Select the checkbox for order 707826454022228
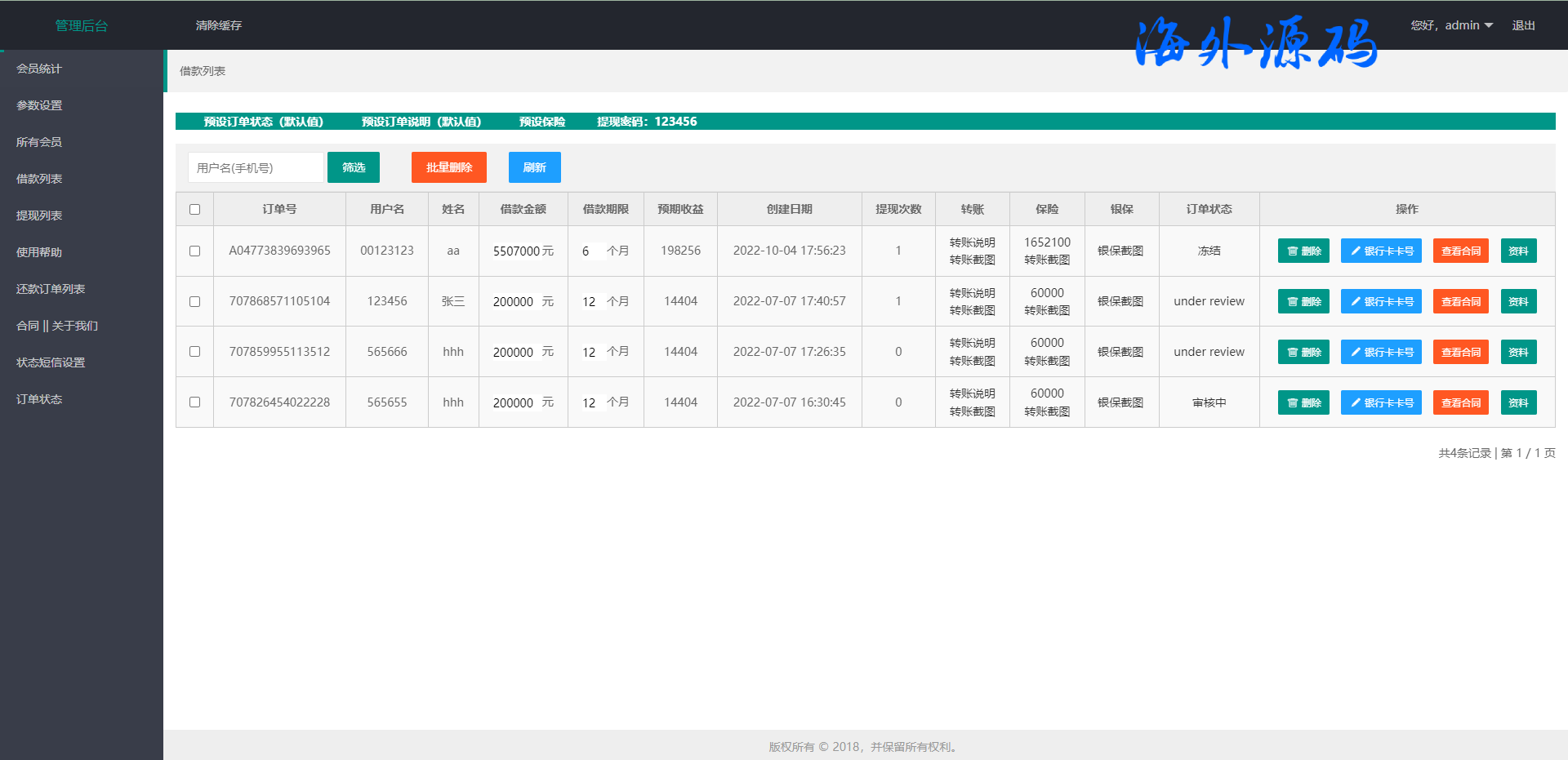Screen dimensions: 1568x760 click(194, 402)
